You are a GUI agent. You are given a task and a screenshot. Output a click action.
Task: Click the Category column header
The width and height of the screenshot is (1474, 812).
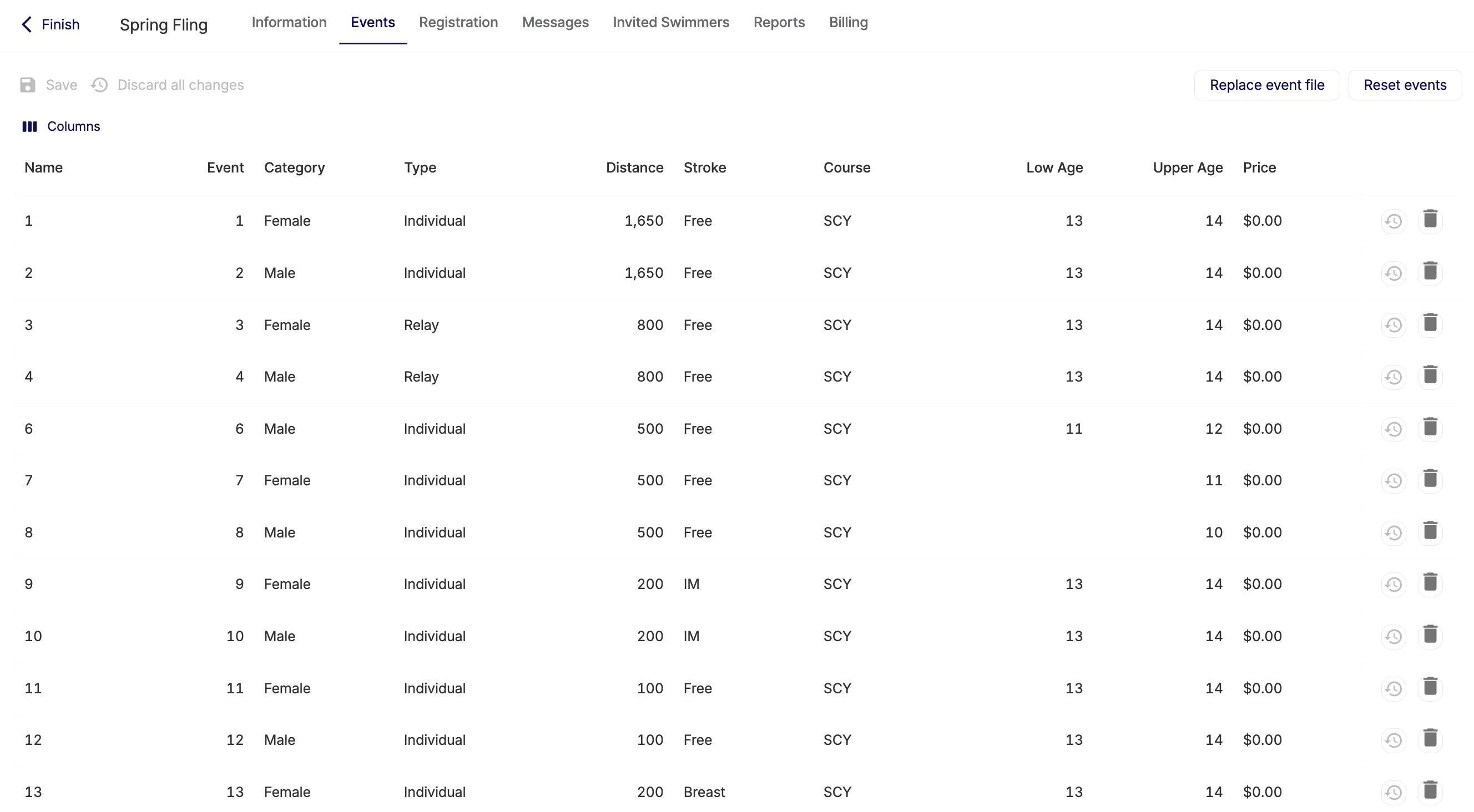coord(294,168)
